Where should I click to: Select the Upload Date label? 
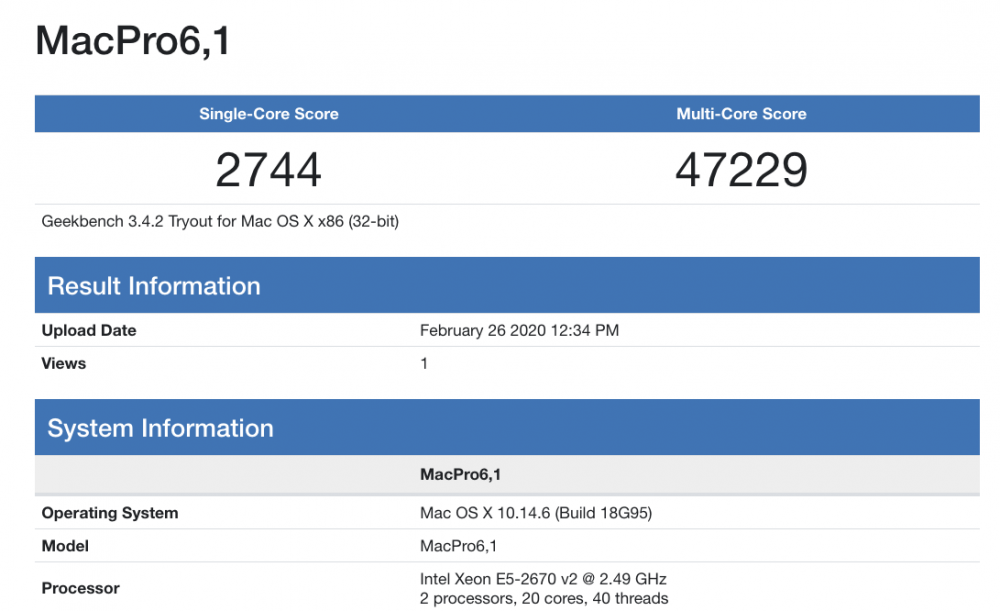click(x=89, y=330)
